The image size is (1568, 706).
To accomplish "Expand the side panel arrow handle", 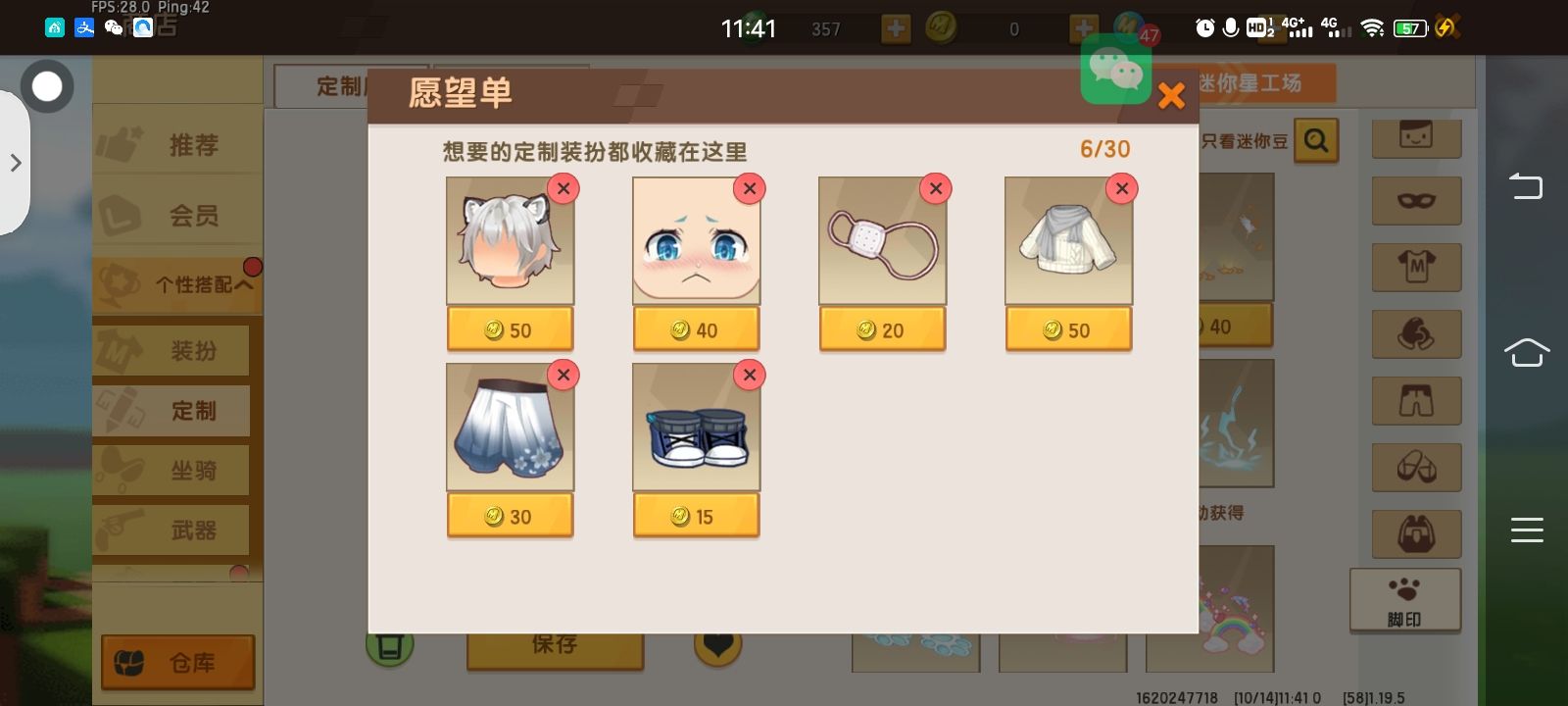I will (x=15, y=163).
